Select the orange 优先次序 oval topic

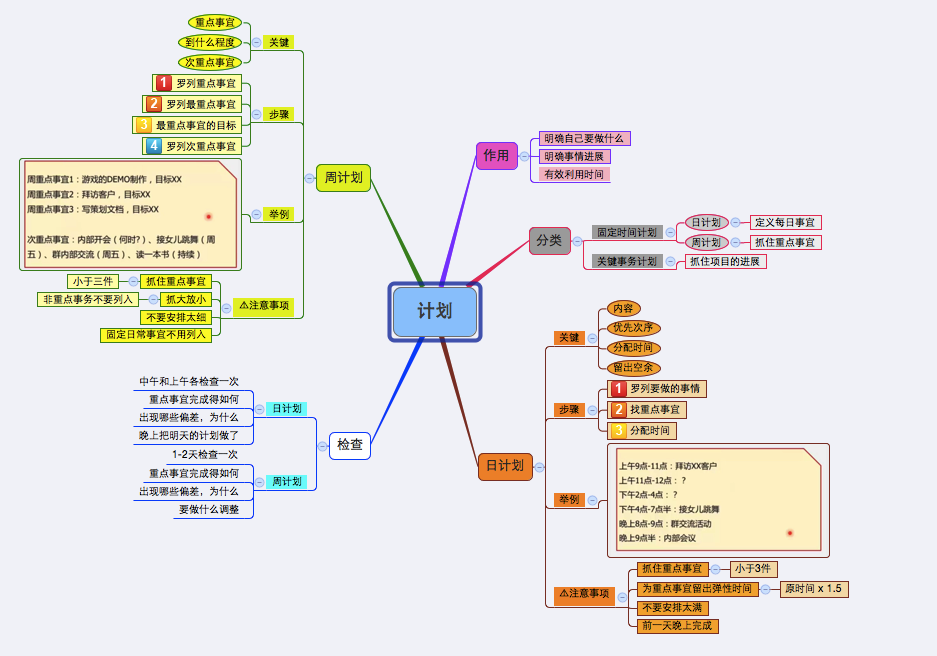click(x=633, y=328)
